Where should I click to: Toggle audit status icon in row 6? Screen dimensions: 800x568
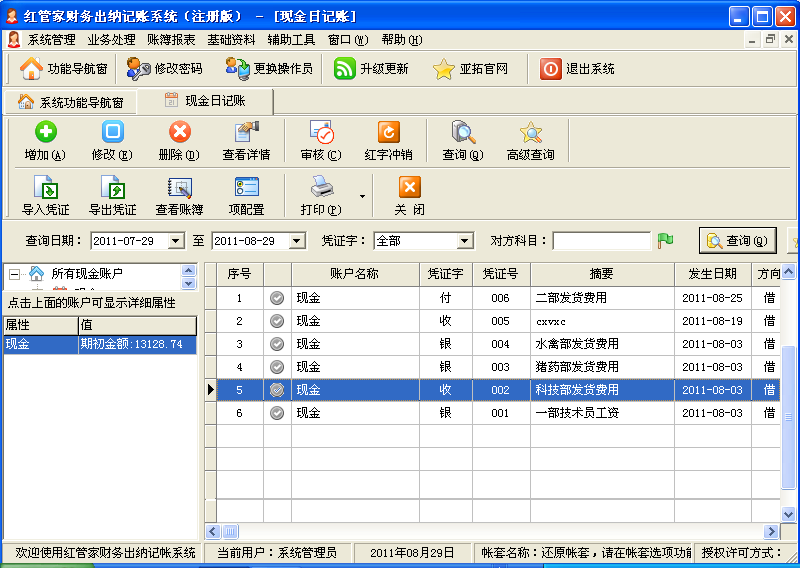(277, 413)
